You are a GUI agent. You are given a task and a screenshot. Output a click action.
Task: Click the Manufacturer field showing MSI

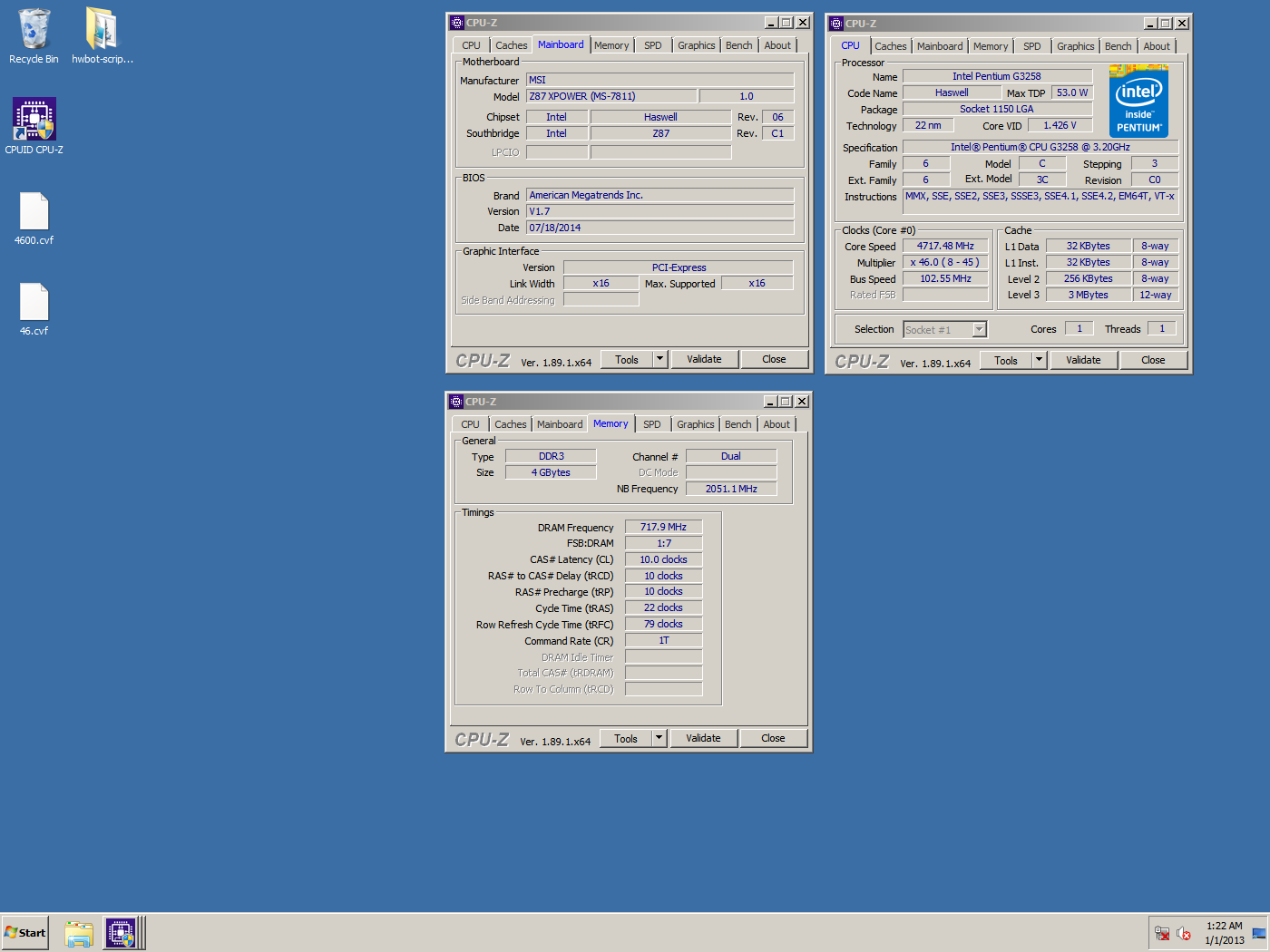tap(660, 81)
